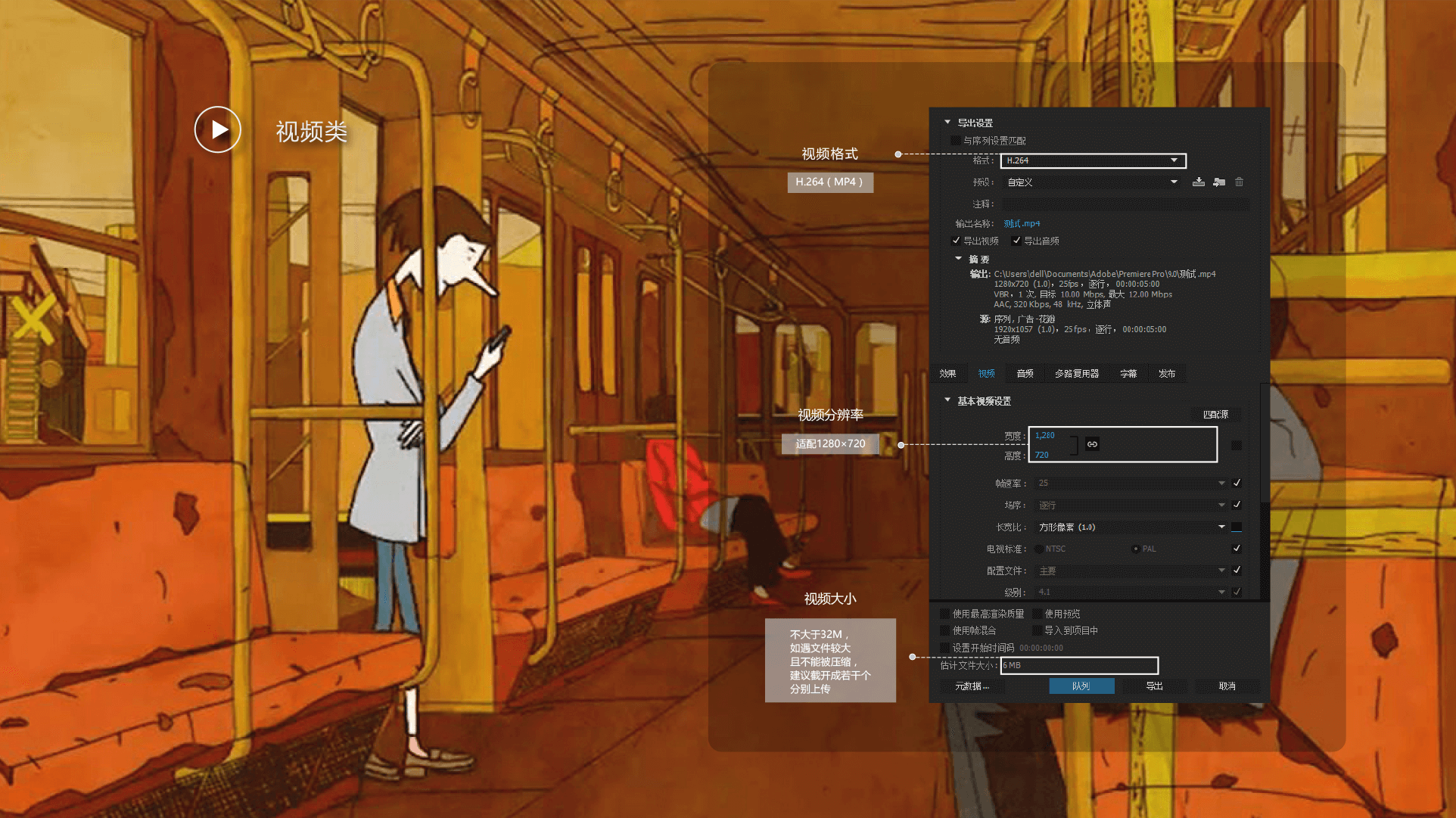Click the output name link 测试.mp4
This screenshot has height=818, width=1456.
pos(1022,224)
